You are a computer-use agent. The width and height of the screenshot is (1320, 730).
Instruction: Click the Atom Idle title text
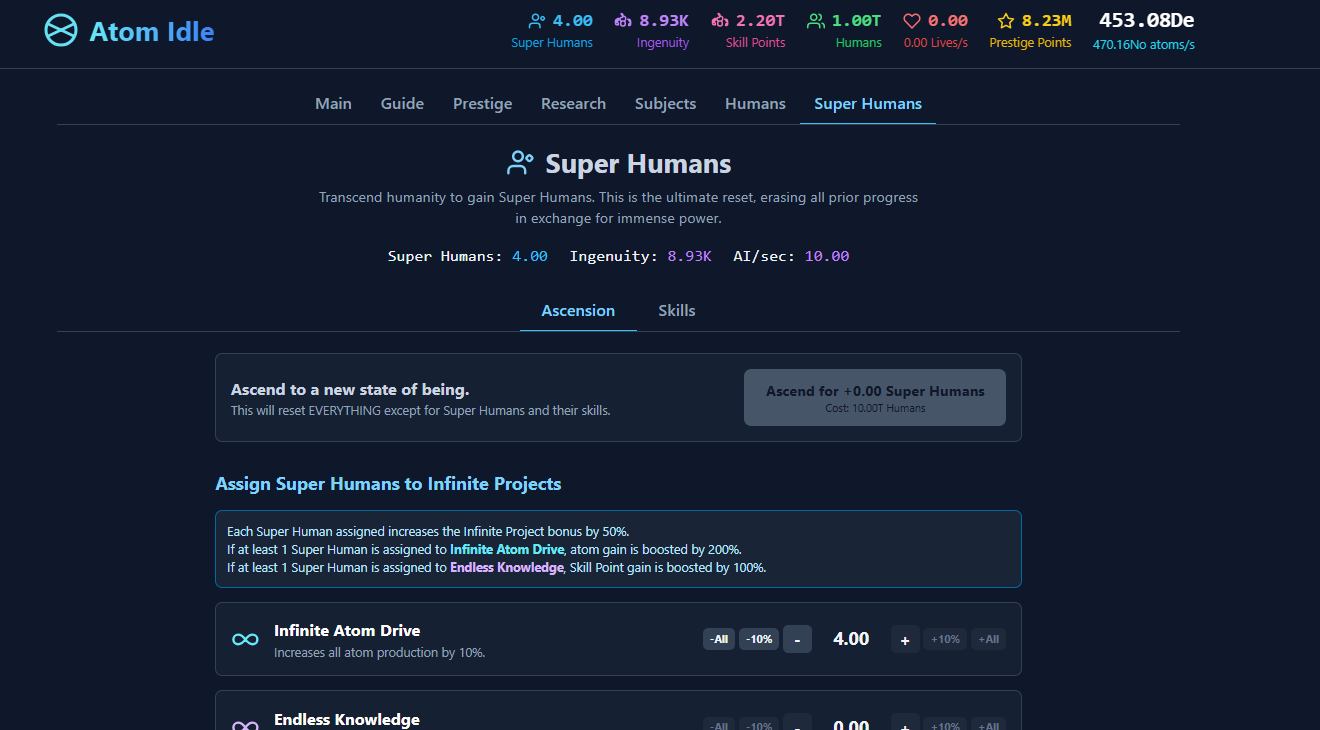coord(152,31)
